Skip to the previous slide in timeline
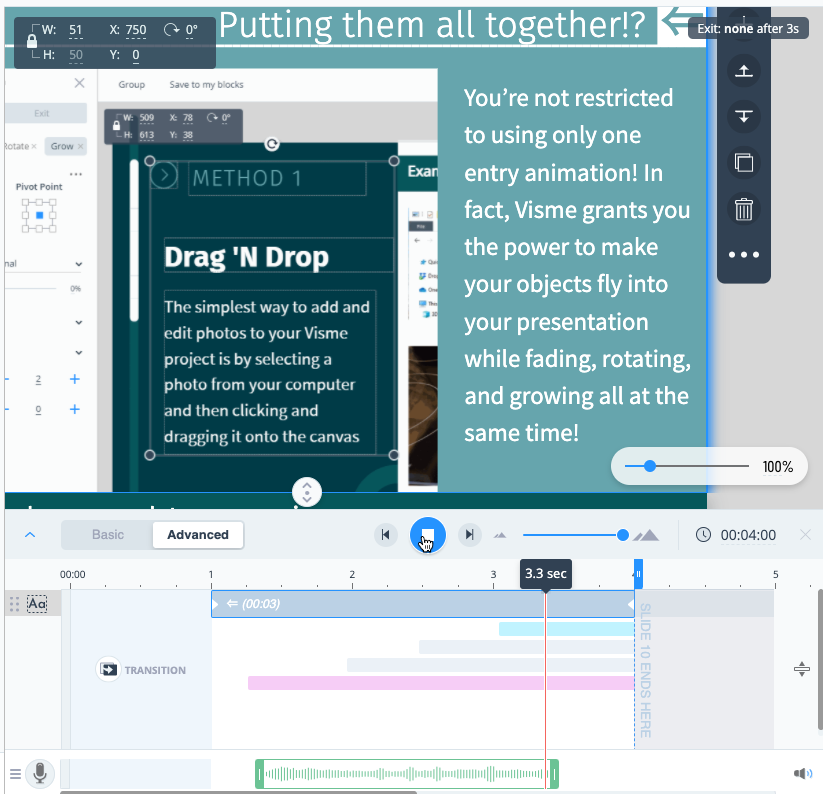 (x=385, y=535)
